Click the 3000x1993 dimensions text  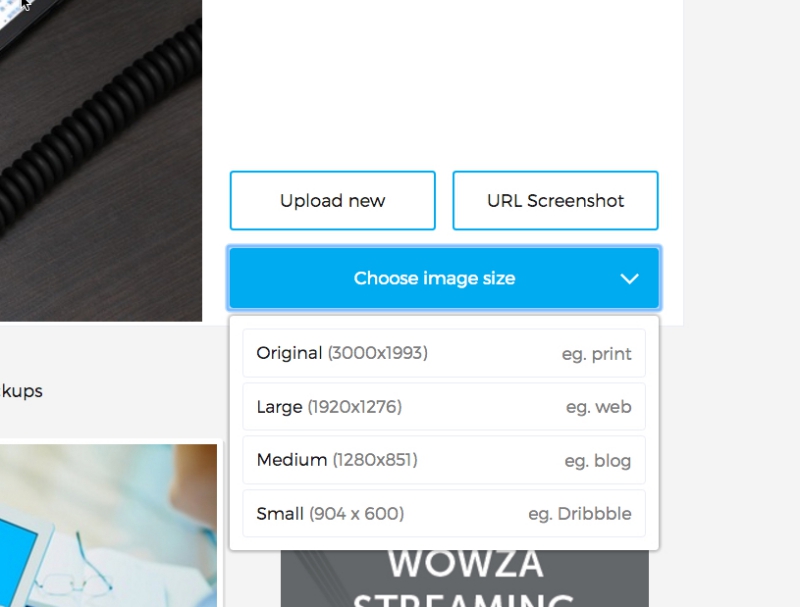pyautogui.click(x=377, y=353)
